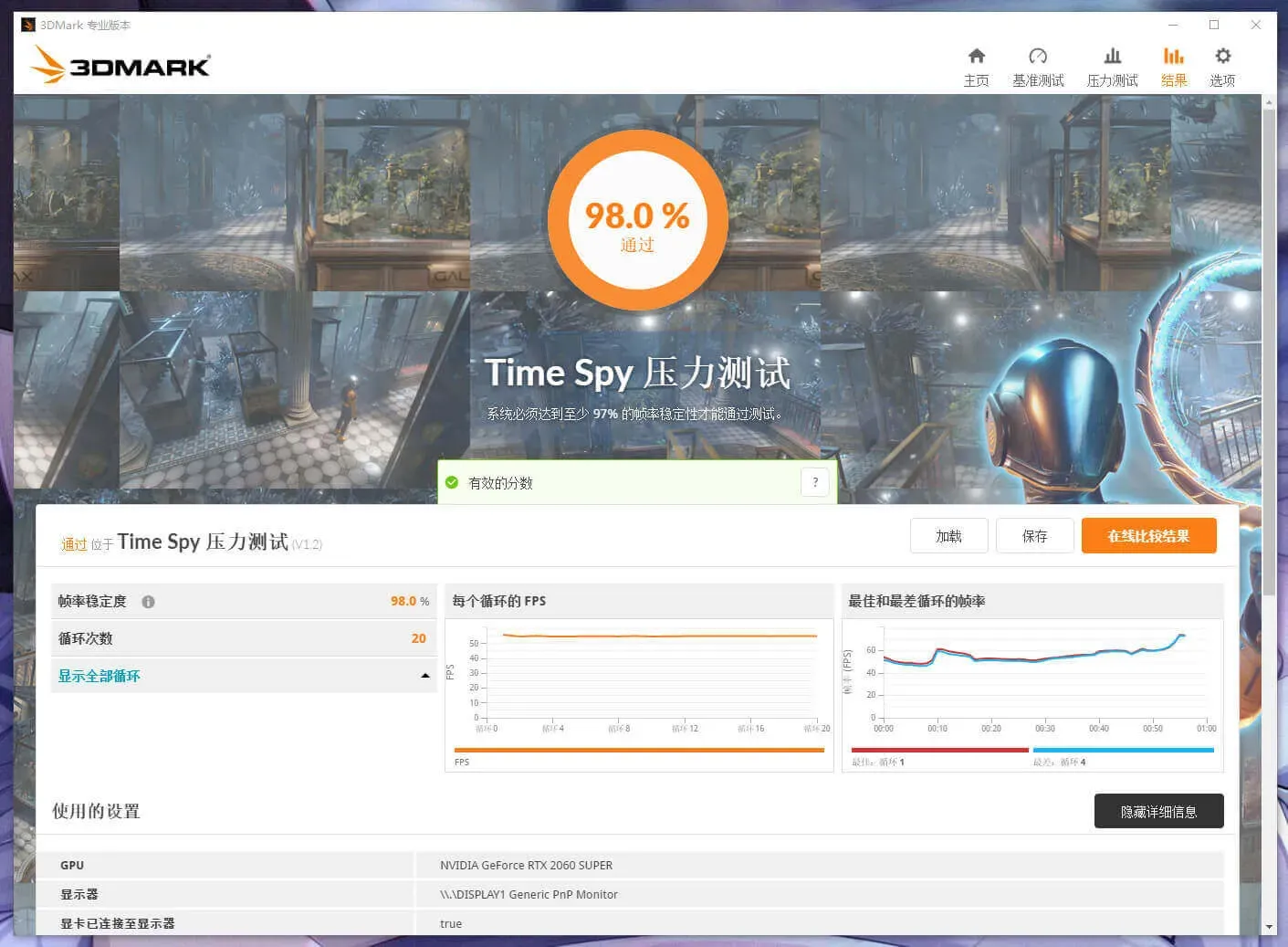Click the blue worst loop legend bar
Image resolution: width=1288 pixels, height=947 pixels.
(1123, 751)
